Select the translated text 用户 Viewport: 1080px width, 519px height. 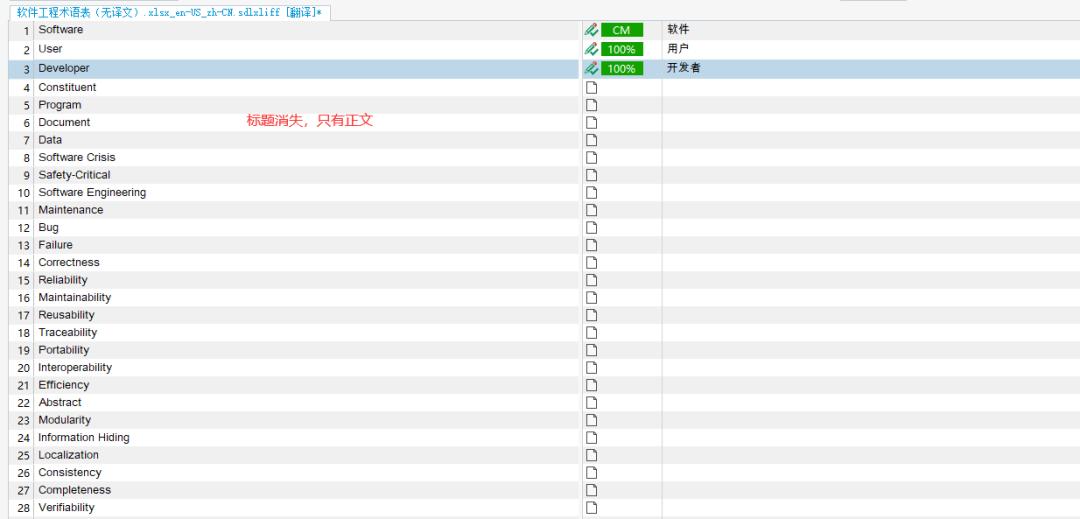point(678,49)
